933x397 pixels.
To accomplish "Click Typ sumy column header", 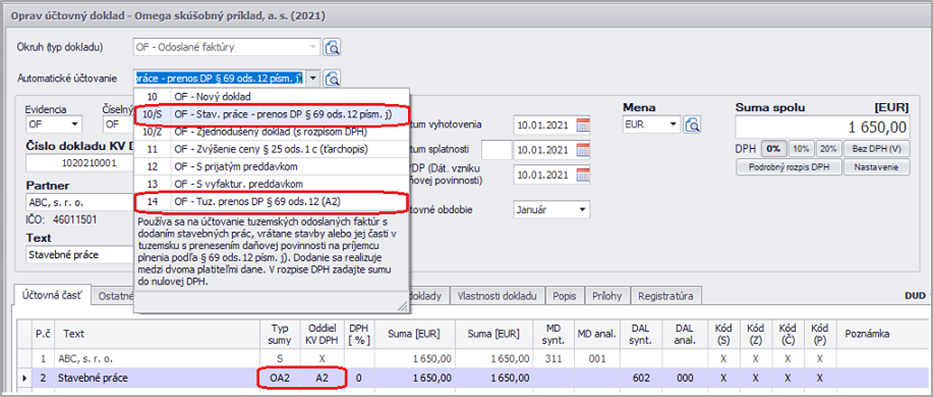I will coord(280,335).
